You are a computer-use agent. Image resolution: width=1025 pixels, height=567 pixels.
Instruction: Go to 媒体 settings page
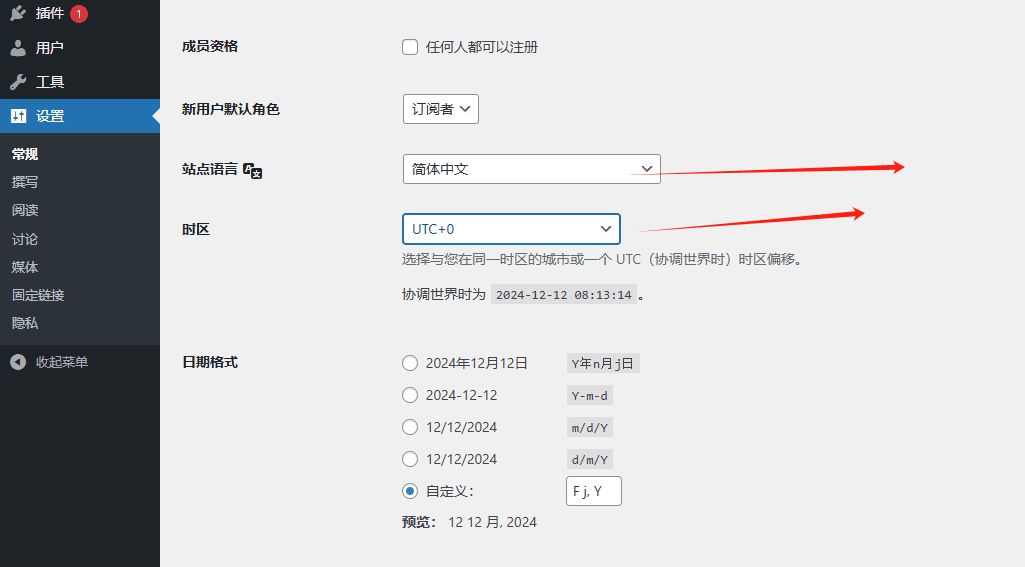(25, 267)
